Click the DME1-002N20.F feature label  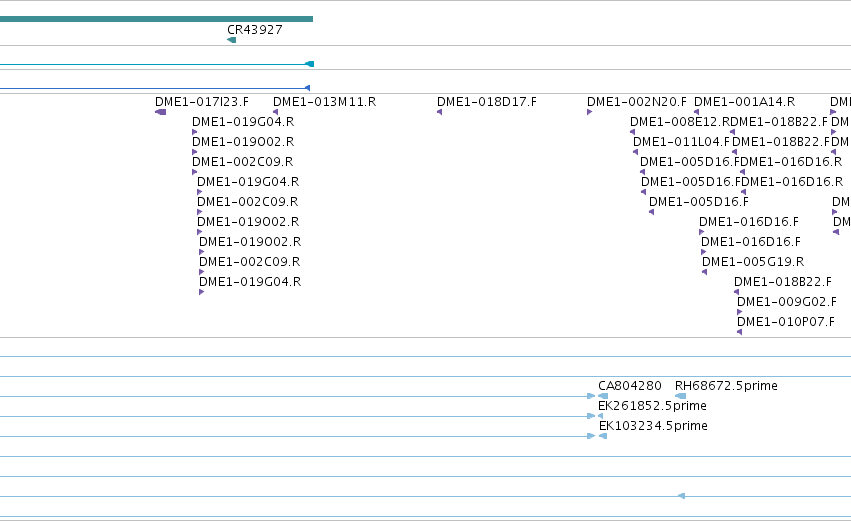coord(637,102)
